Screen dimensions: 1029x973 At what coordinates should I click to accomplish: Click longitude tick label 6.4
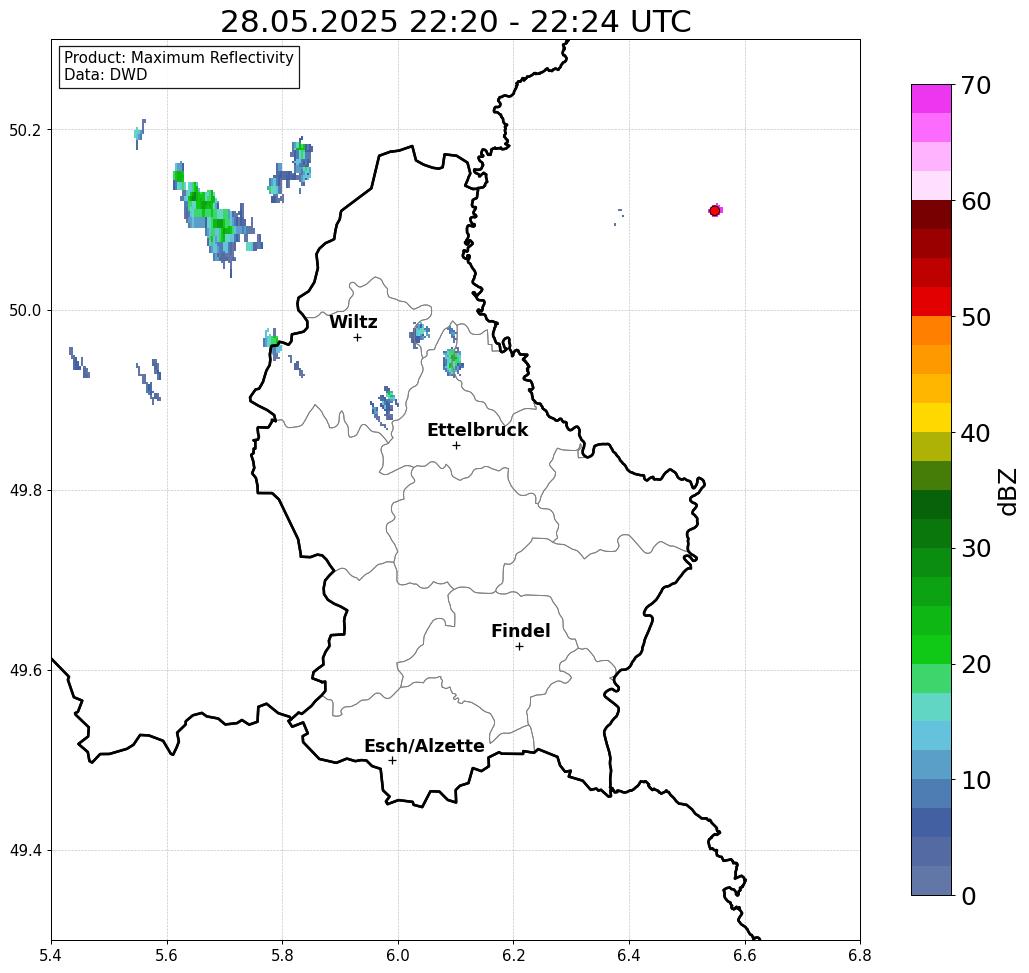click(629, 955)
